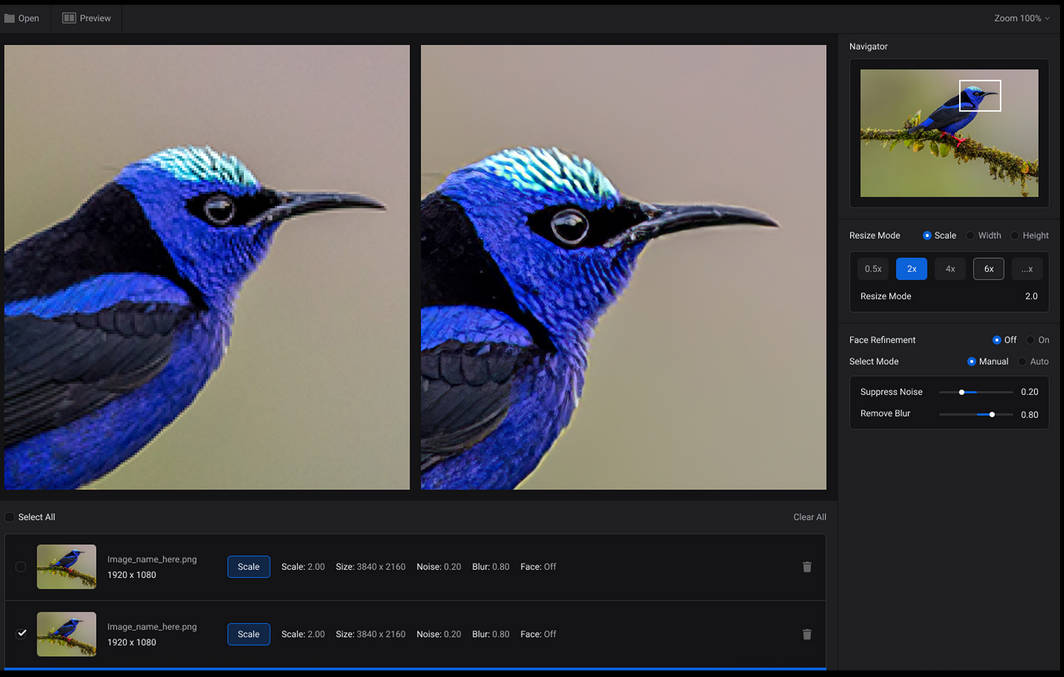Open the Zoom 100% dropdown
The height and width of the screenshot is (677, 1064).
pos(1021,18)
